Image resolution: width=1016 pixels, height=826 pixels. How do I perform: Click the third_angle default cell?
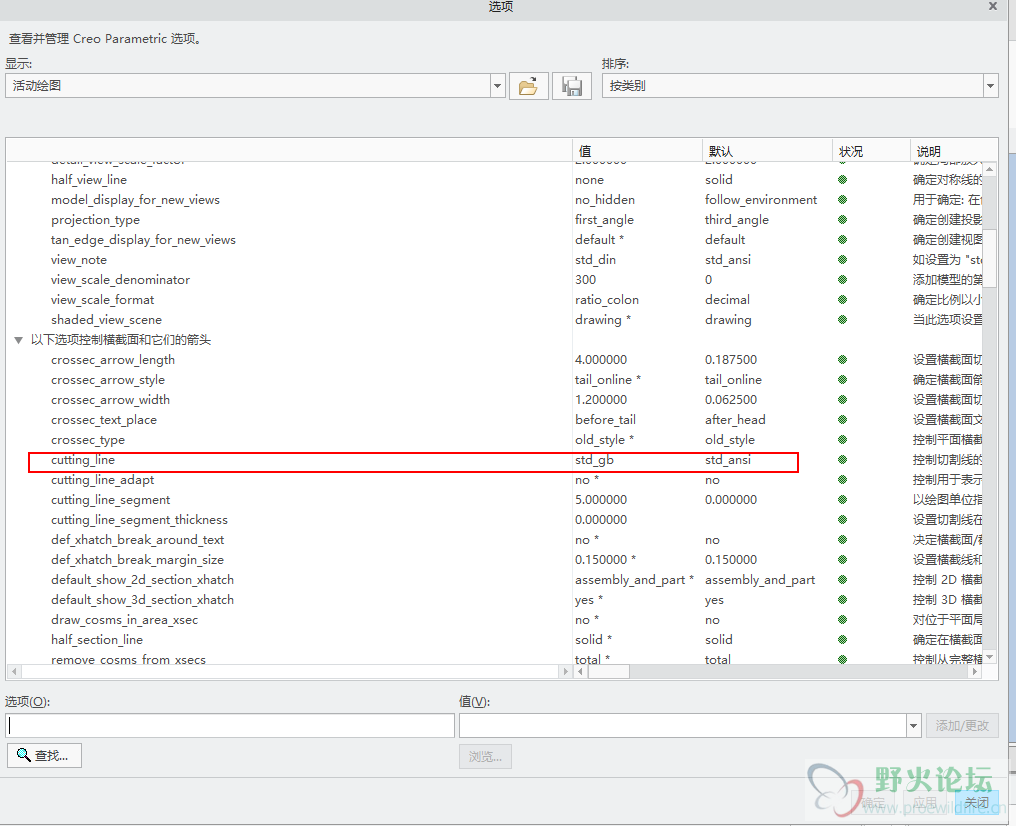(737, 220)
